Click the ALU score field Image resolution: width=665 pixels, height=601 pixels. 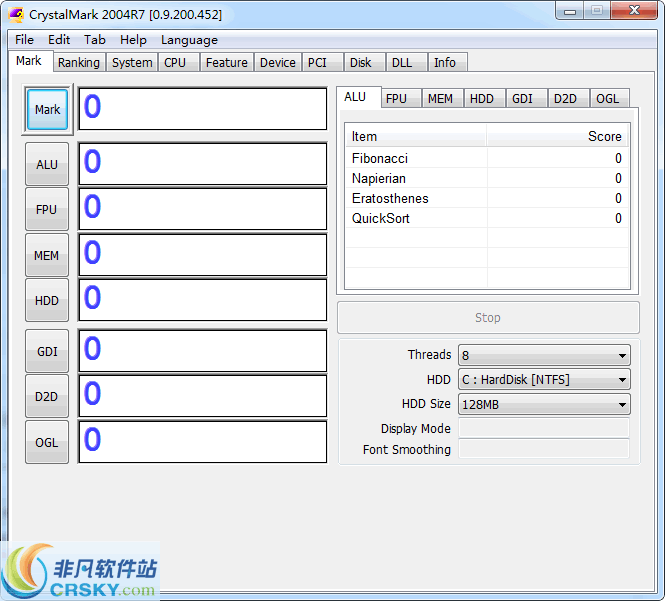[x=203, y=164]
